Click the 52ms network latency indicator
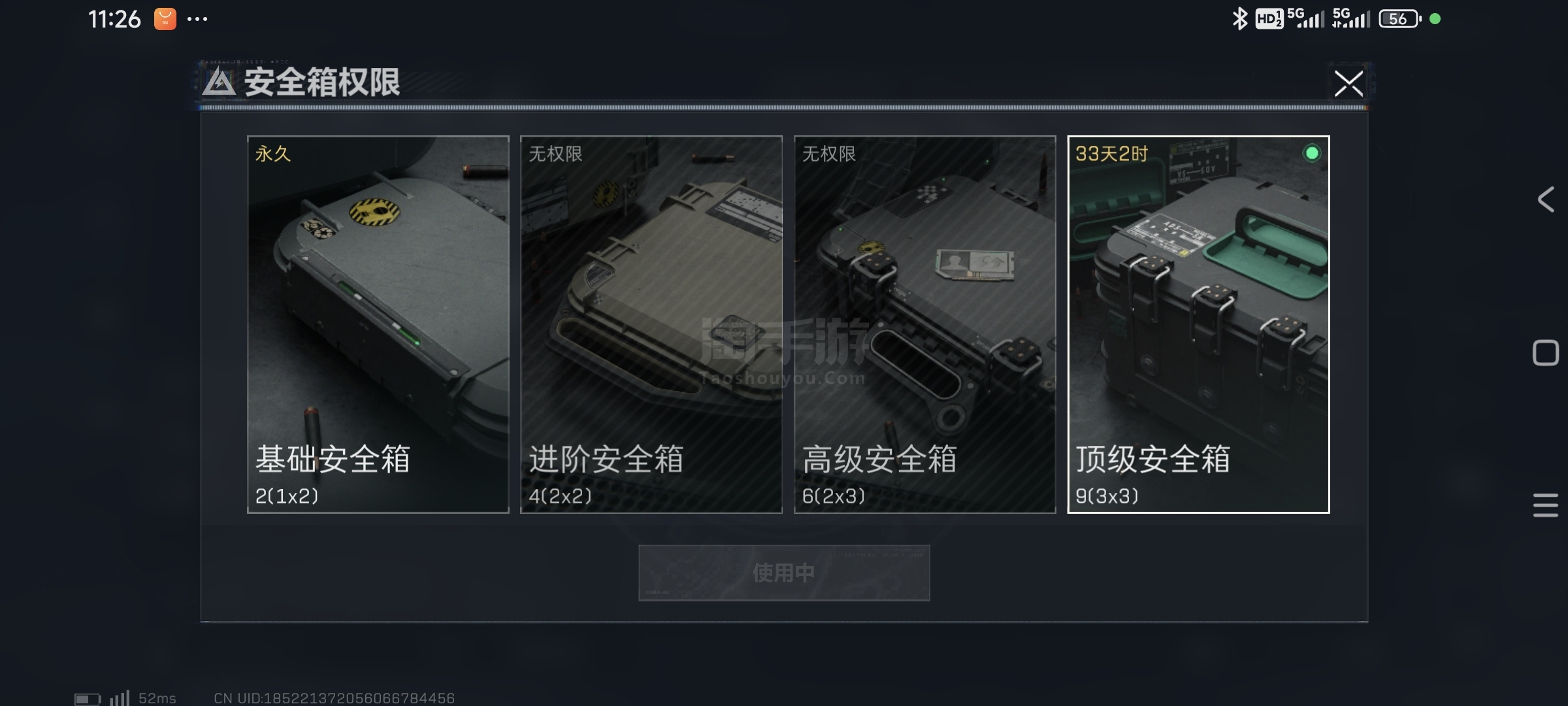 (157, 698)
